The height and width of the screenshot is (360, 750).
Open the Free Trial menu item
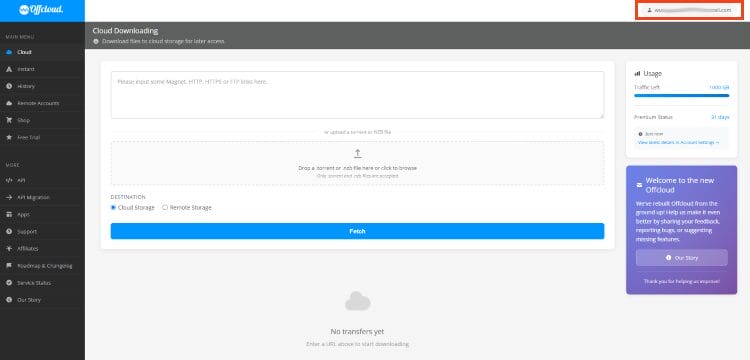pyautogui.click(x=42, y=138)
